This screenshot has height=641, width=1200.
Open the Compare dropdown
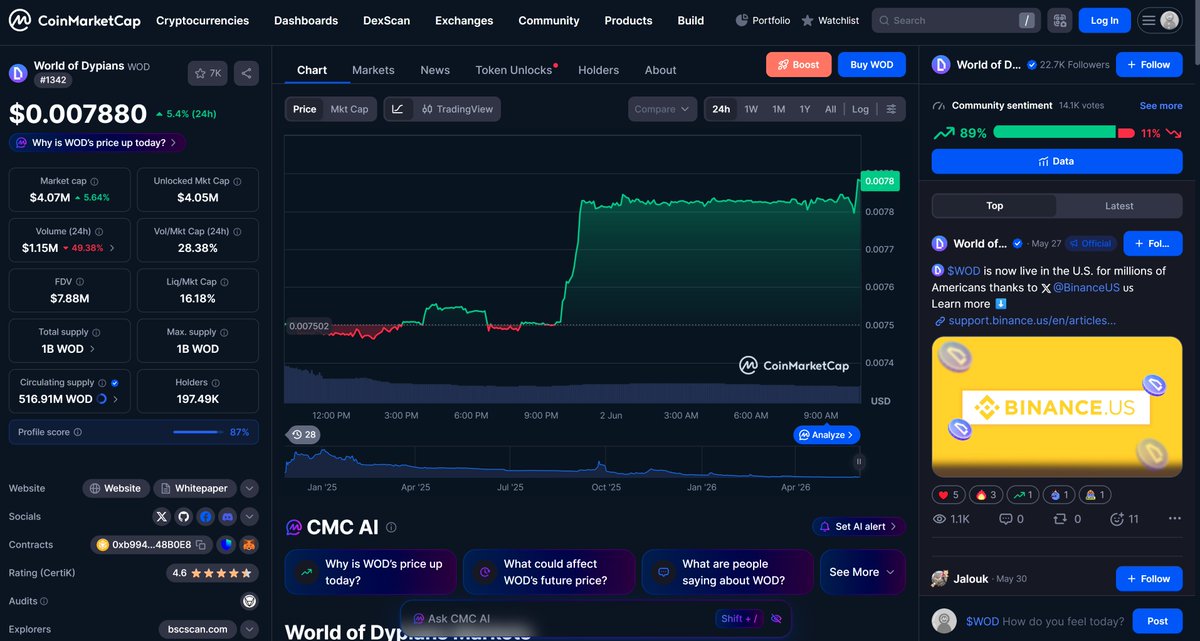point(663,109)
